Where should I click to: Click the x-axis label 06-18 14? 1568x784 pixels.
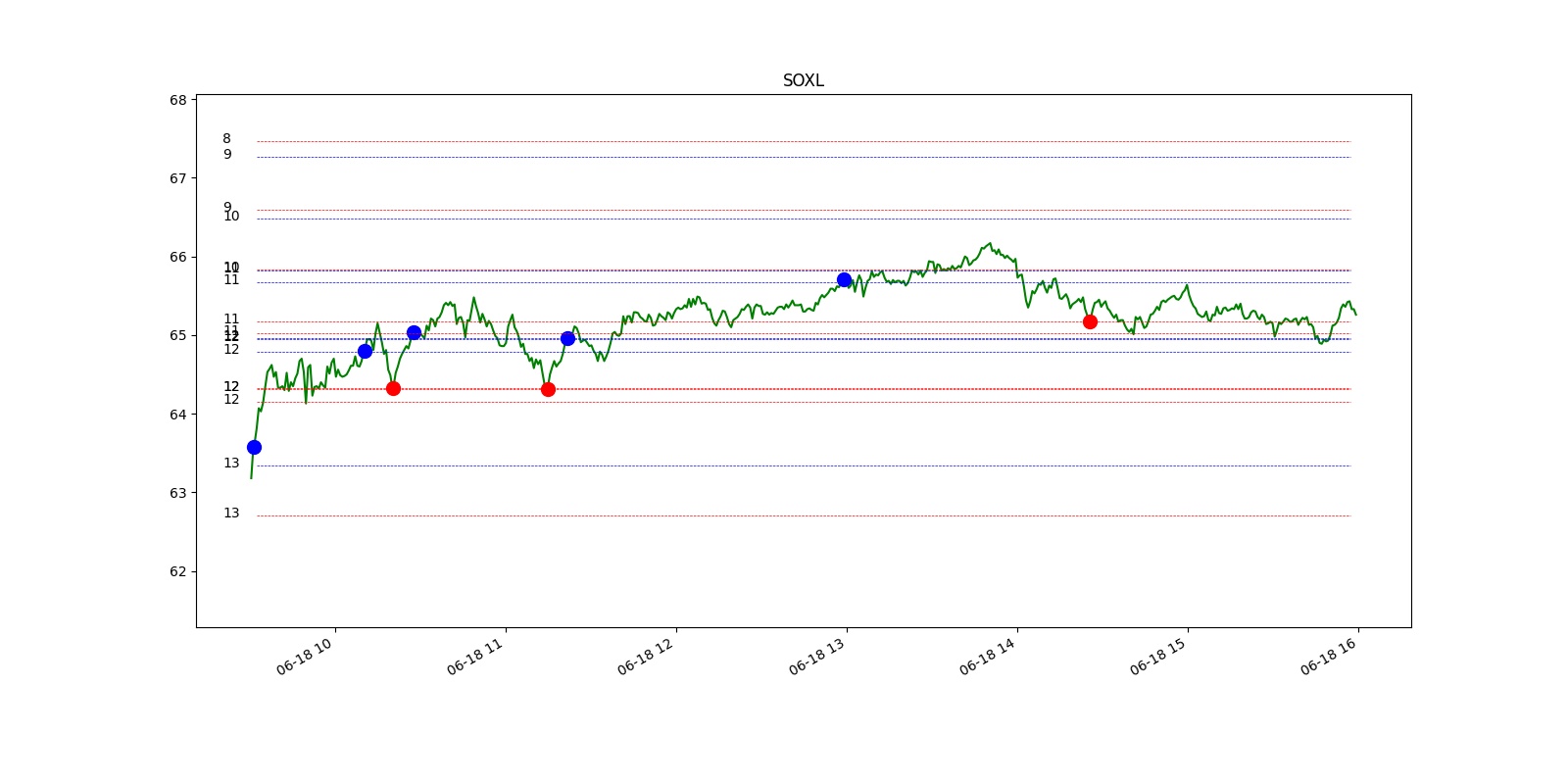click(989, 656)
